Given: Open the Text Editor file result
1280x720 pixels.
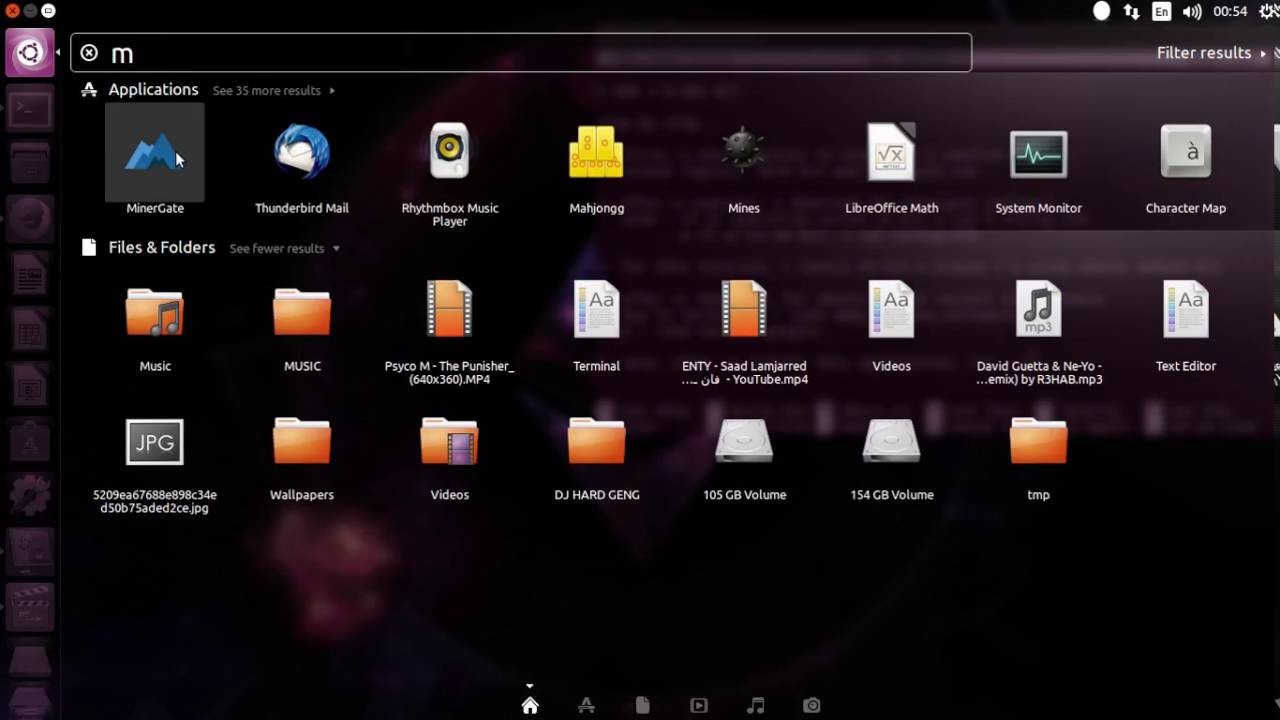Looking at the screenshot, I should 1186,312.
